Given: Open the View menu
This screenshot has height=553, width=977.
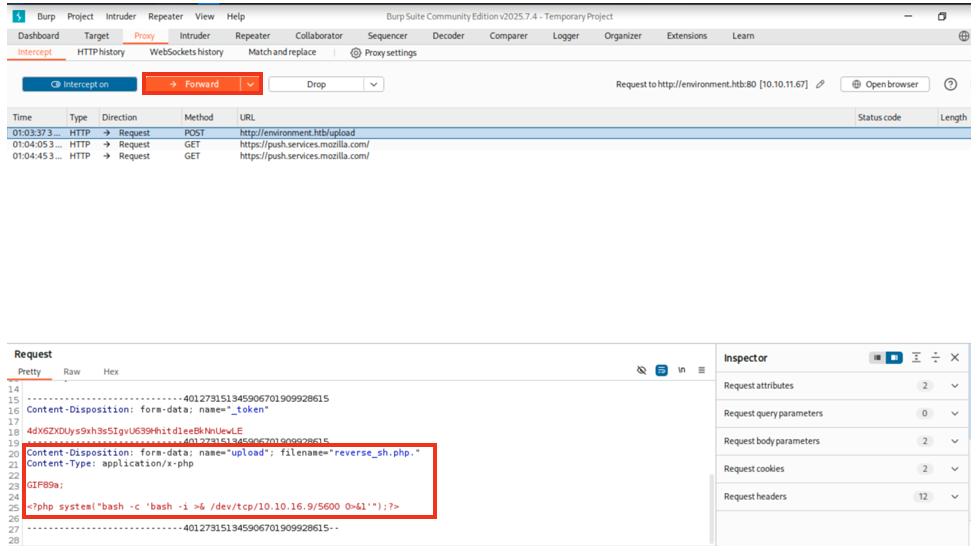Looking at the screenshot, I should tap(204, 17).
